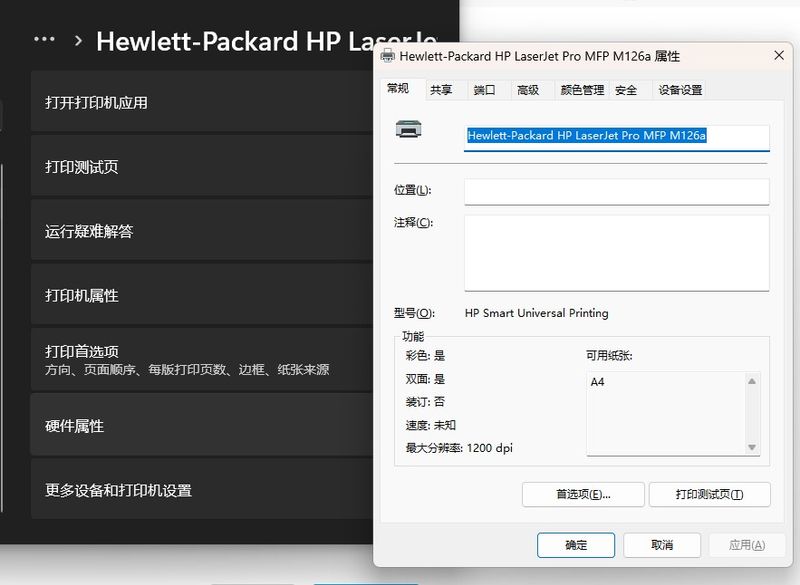800x585 pixels.
Task: Click the printer icon in dialog title bar
Action: coord(388,57)
